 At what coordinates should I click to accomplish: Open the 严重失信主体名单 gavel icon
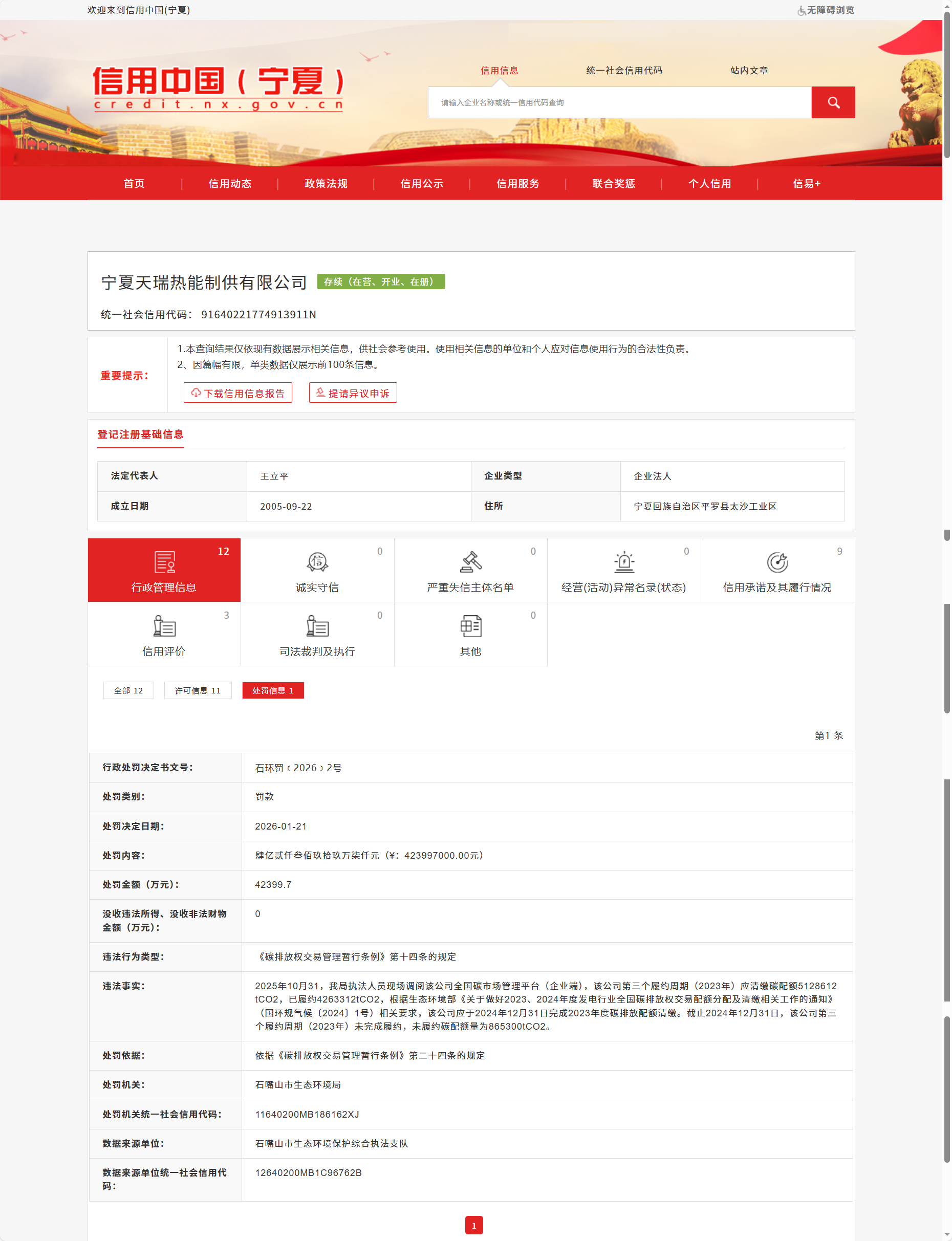coord(470,562)
